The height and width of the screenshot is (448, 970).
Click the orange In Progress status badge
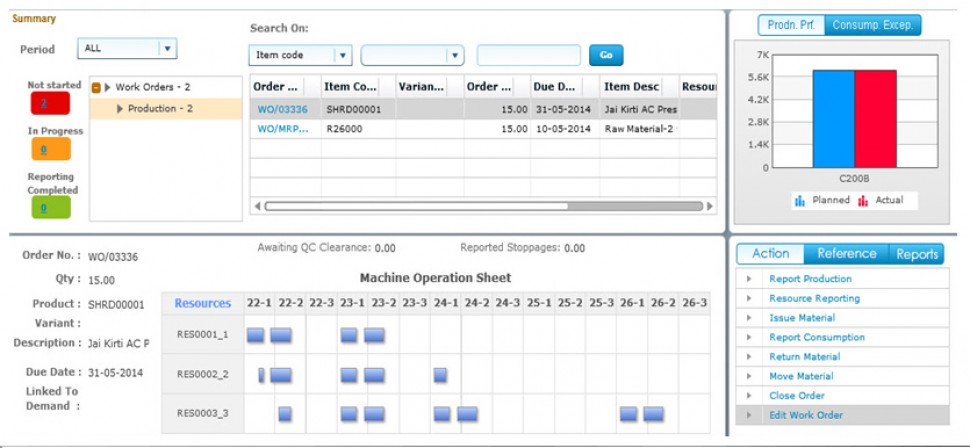tap(43, 149)
